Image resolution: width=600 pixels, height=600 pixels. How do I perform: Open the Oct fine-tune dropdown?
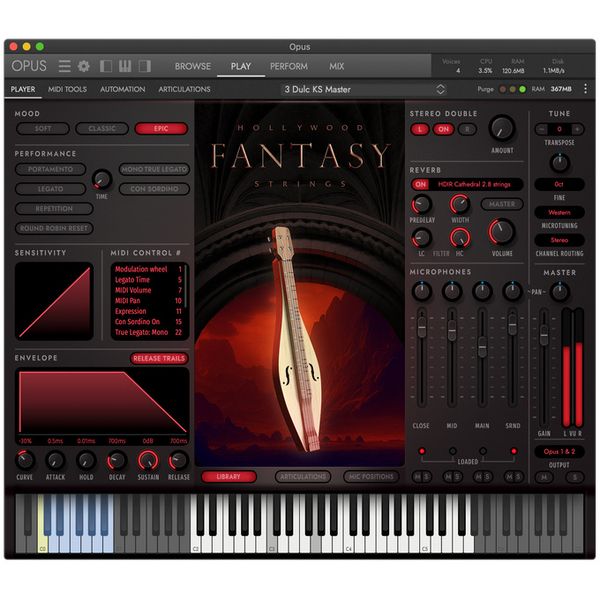[559, 184]
